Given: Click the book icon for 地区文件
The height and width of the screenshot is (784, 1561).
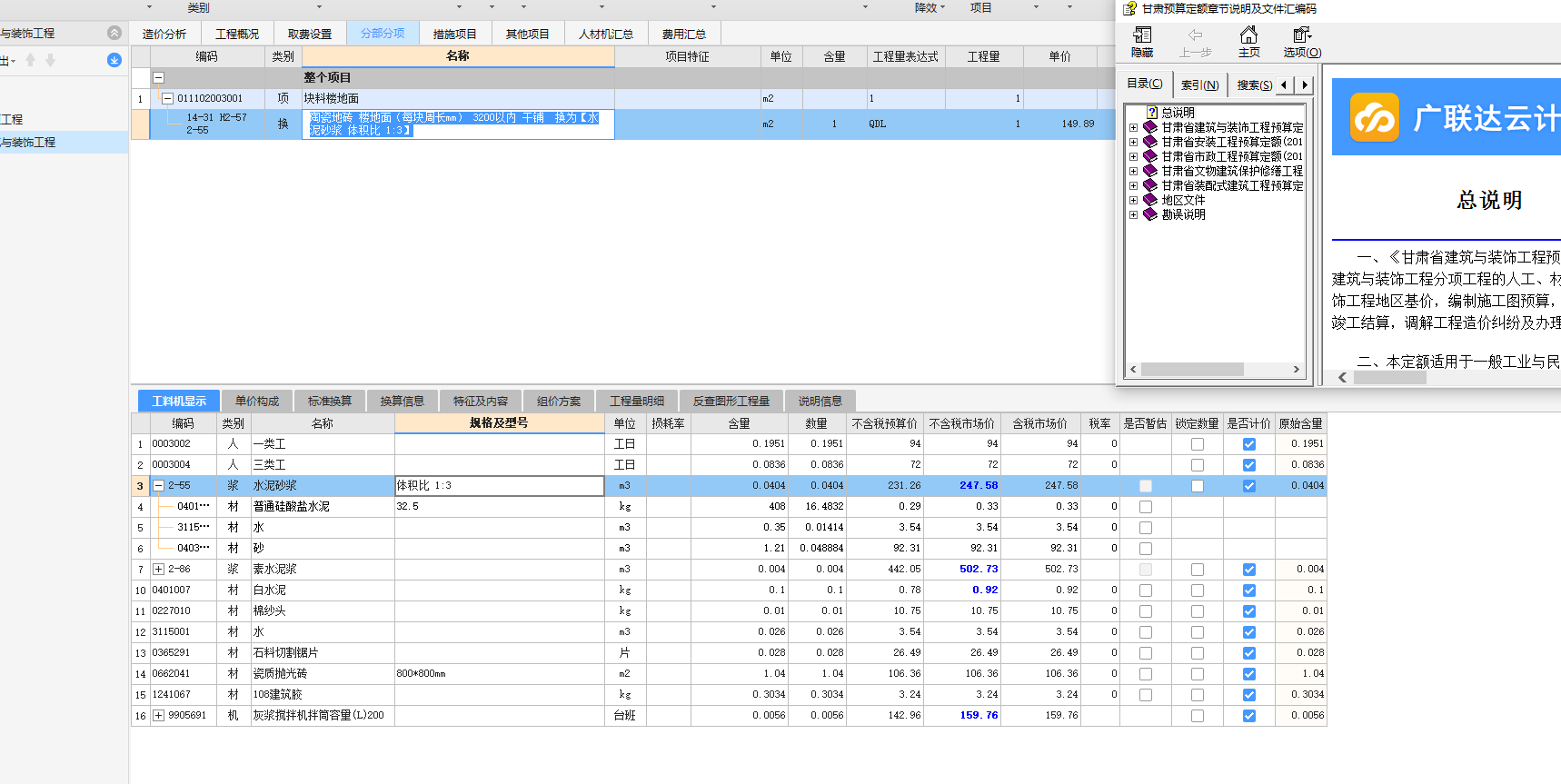Looking at the screenshot, I should point(1150,200).
